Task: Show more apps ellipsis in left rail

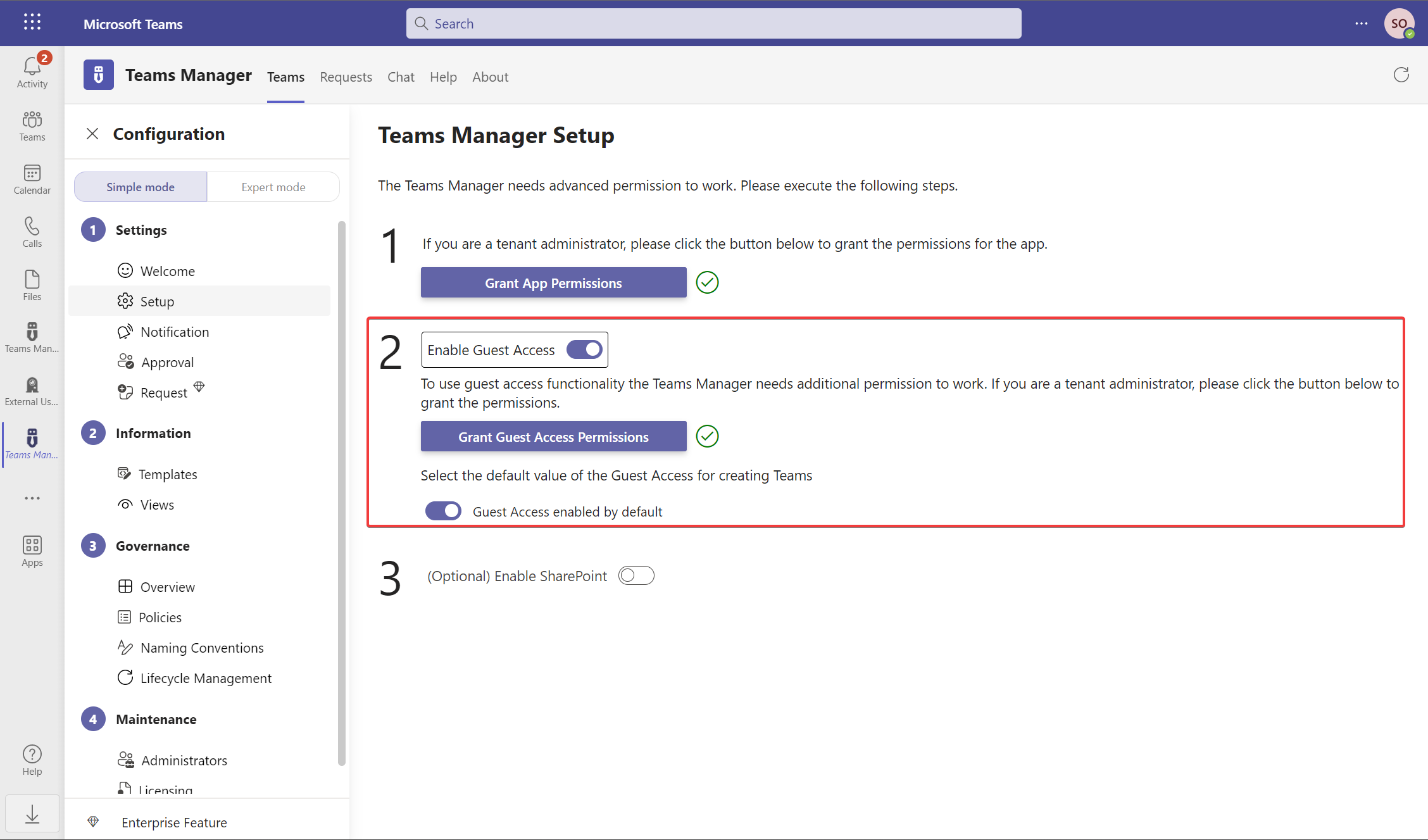Action: 32,498
